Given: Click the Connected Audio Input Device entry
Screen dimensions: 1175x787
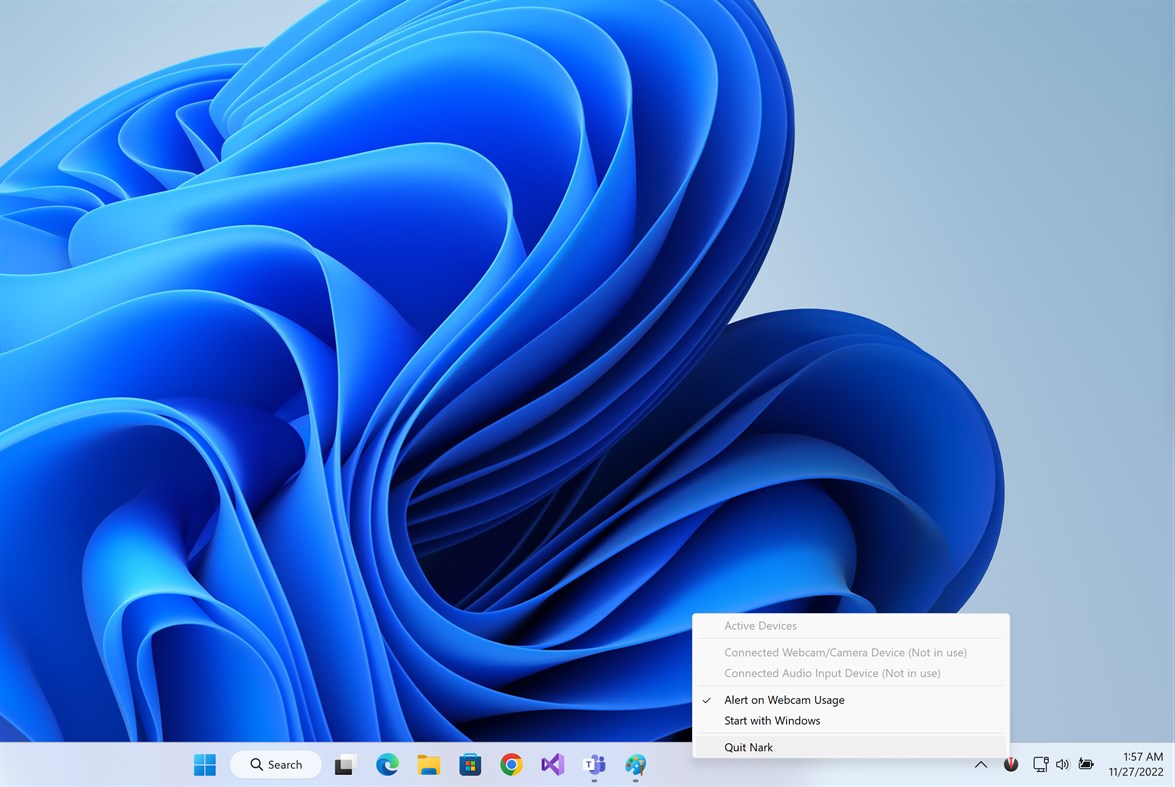Looking at the screenshot, I should pos(832,674).
